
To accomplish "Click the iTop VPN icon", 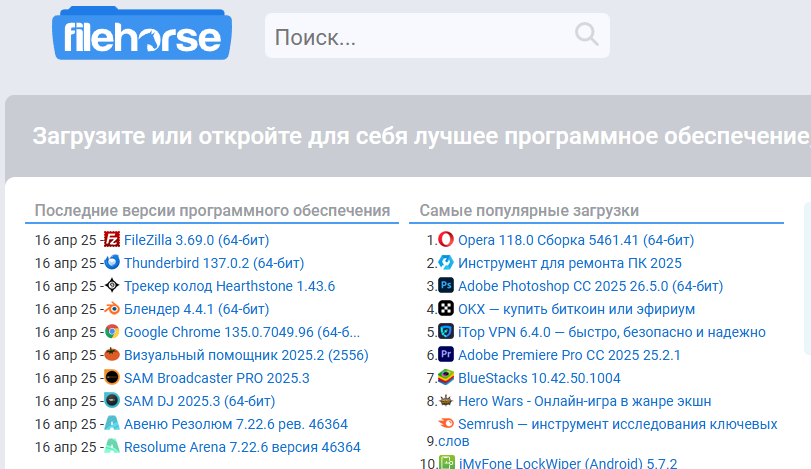I will (x=446, y=331).
